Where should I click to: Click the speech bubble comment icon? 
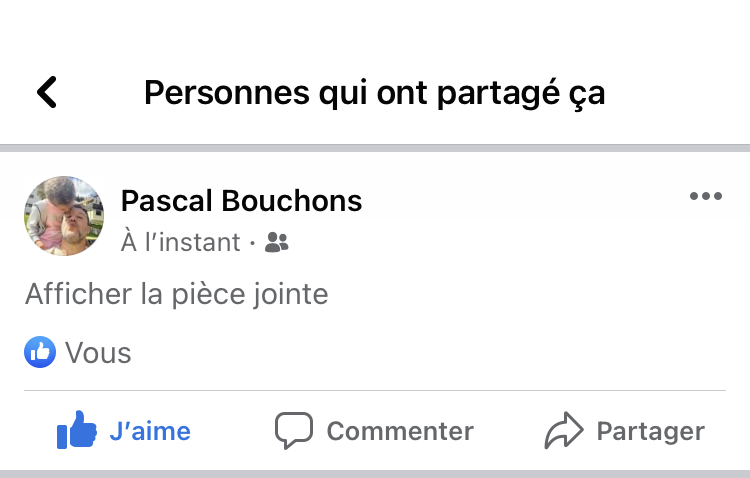tap(294, 431)
